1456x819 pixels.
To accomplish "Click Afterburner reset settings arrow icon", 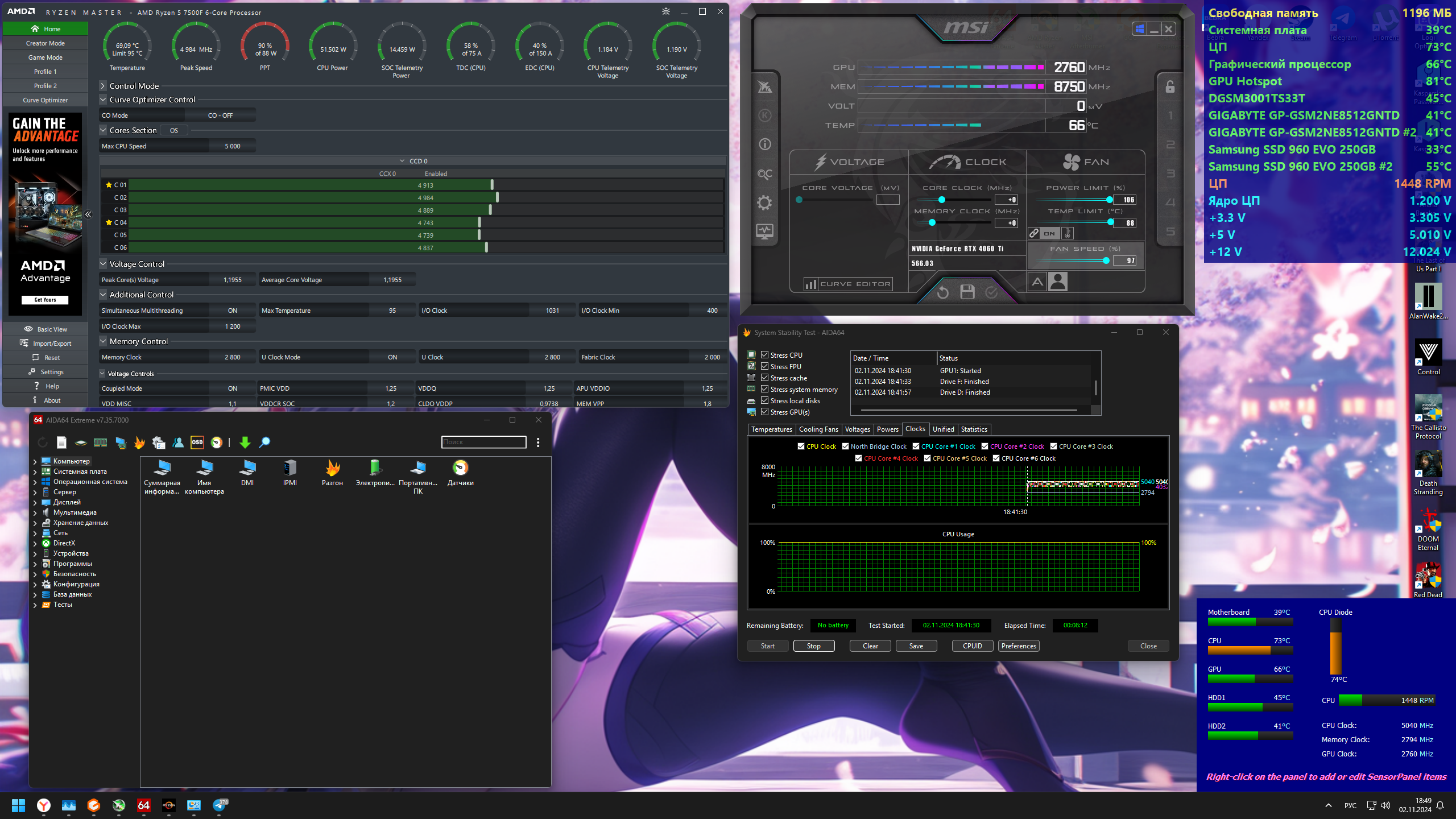I will click(942, 292).
